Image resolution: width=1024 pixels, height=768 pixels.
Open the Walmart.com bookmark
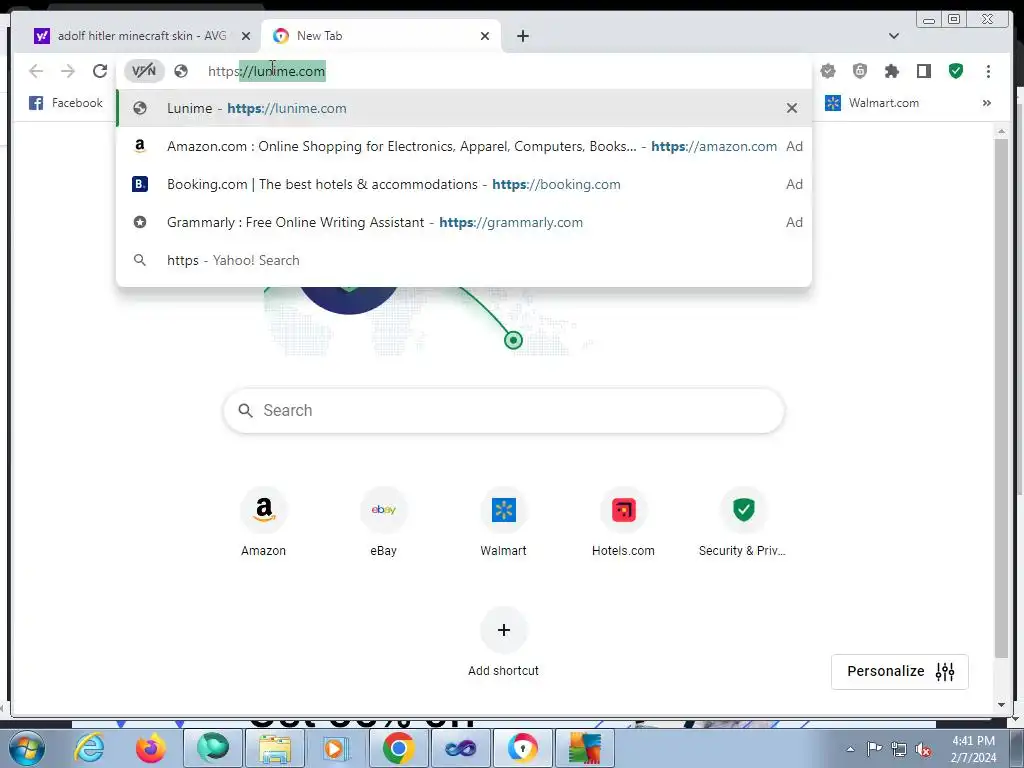point(872,103)
